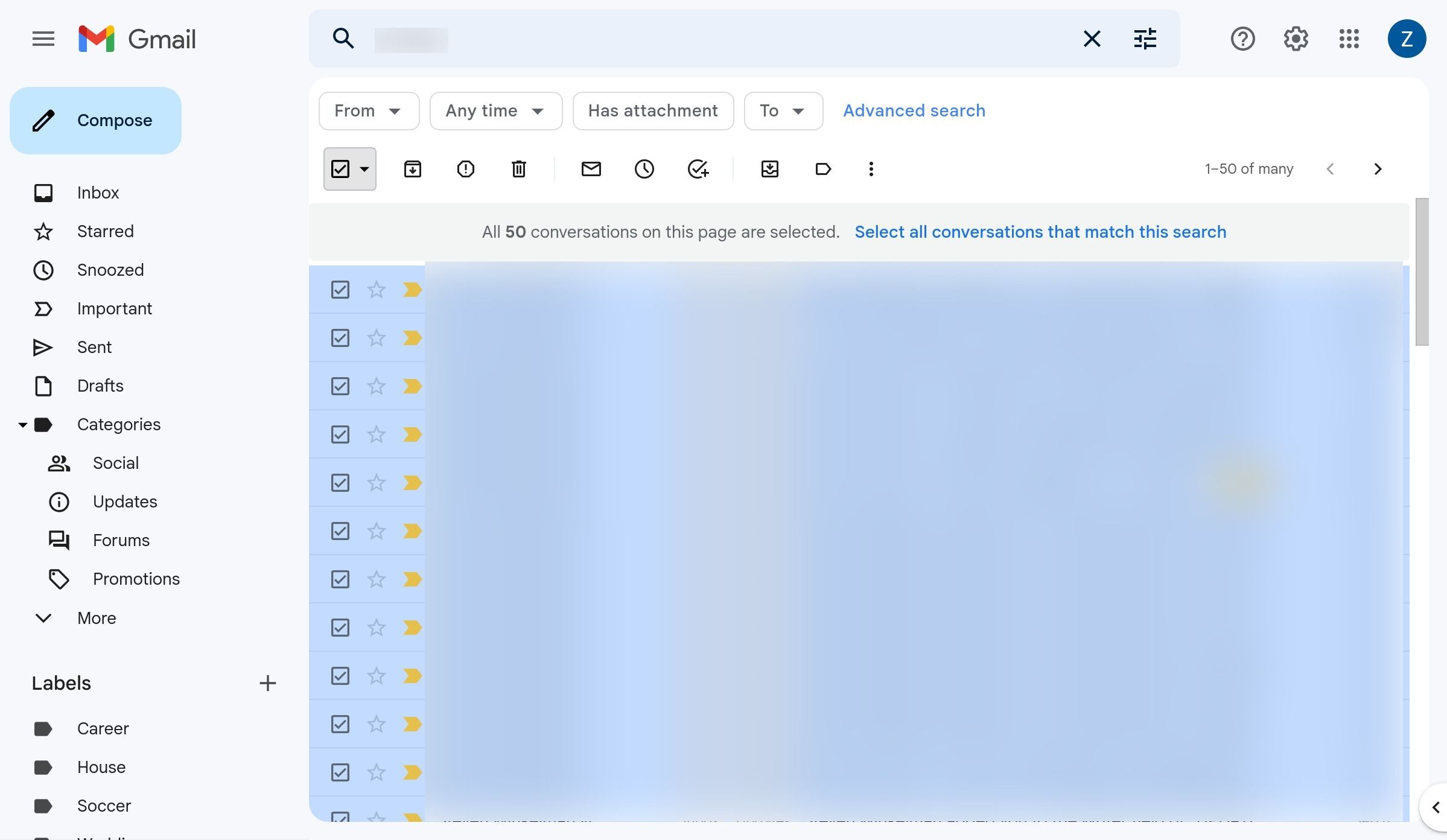Check the second email row checkbox
Screen dimensions: 1447x840
click(x=340, y=337)
